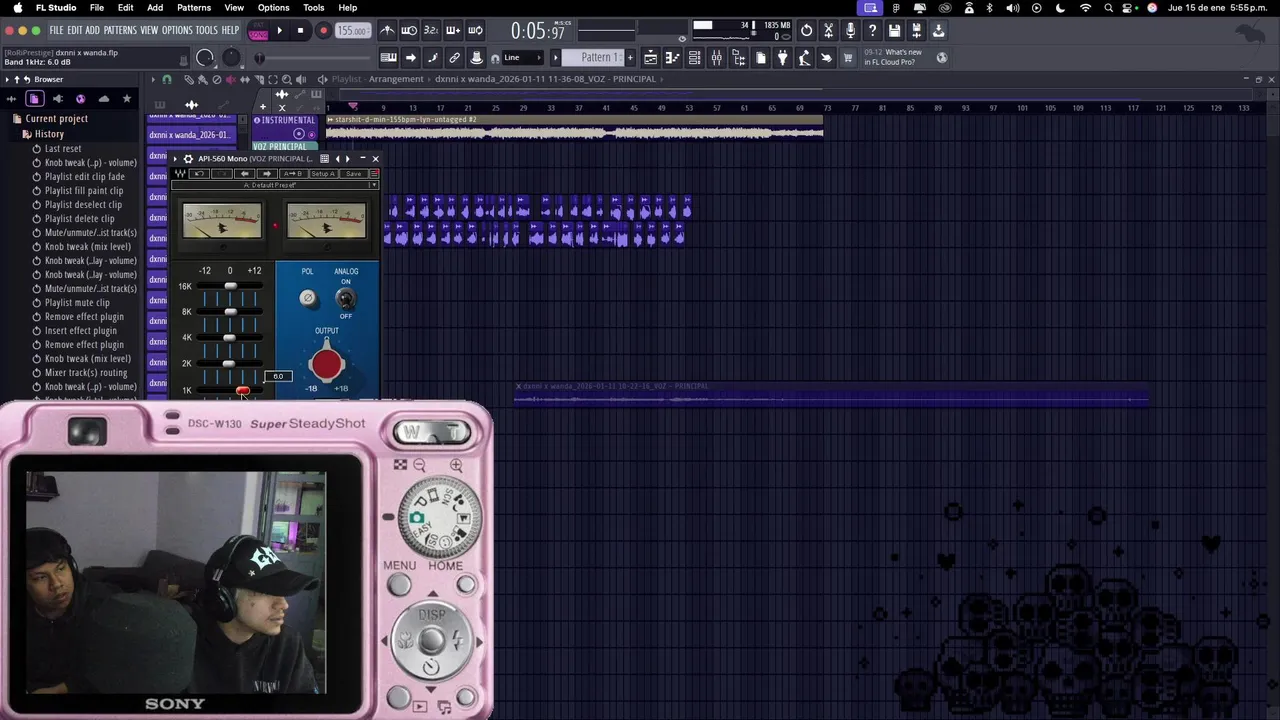Toggle the metronome icon
The width and height of the screenshot is (1280, 720).
pos(387,31)
